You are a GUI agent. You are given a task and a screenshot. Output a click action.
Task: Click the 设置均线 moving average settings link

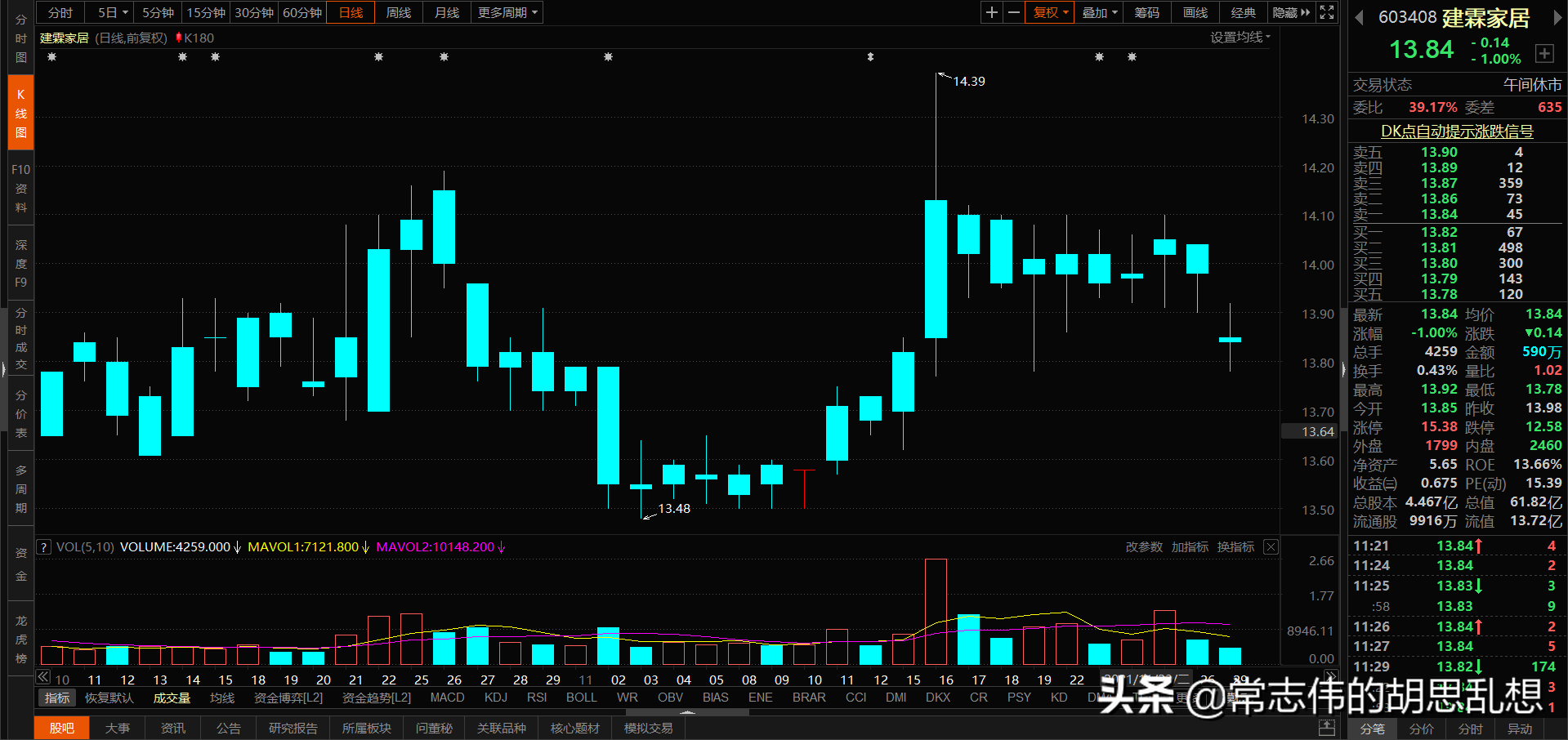coord(1240,37)
